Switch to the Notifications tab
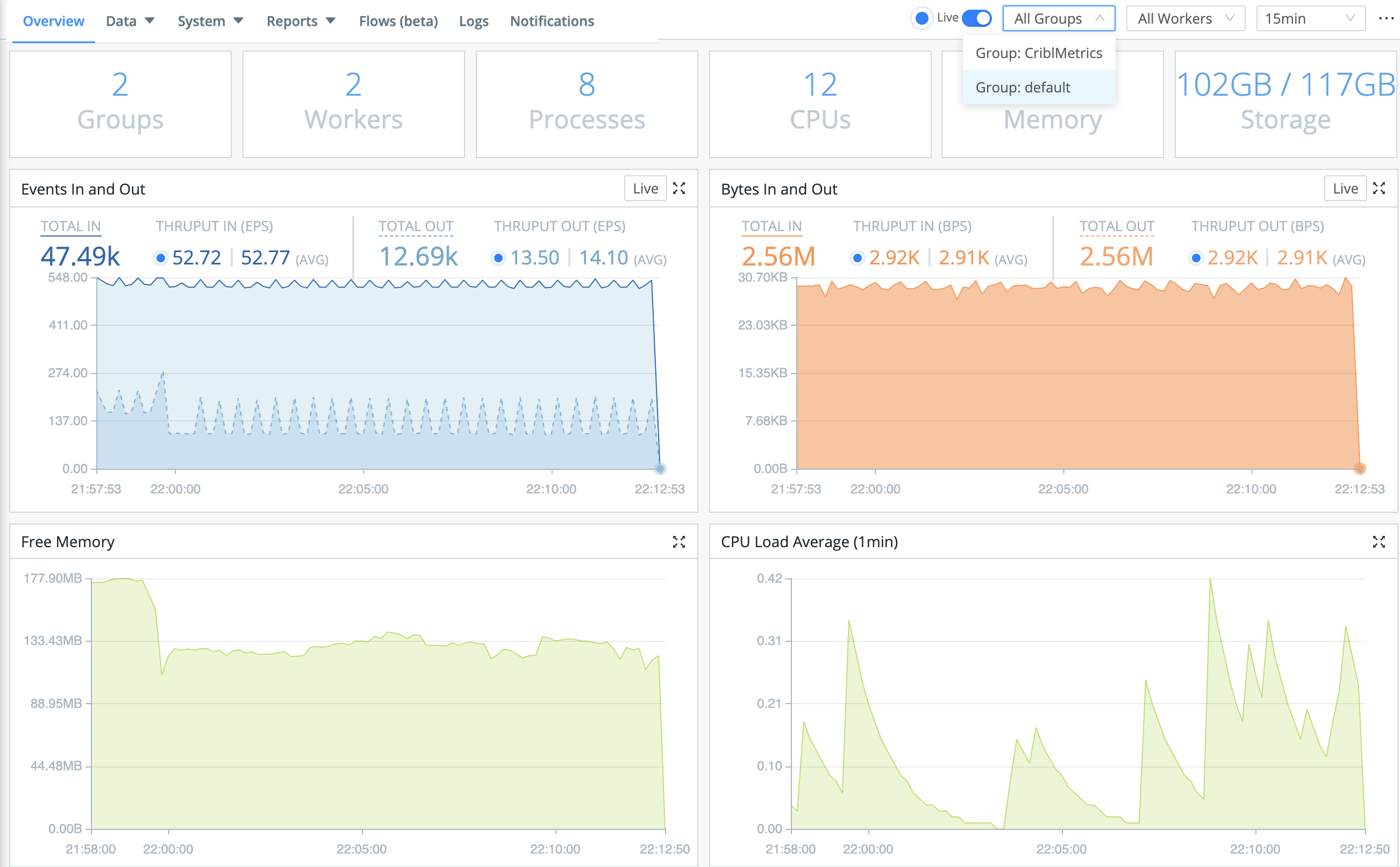Screen dimensions: 1400x867 (552, 20)
